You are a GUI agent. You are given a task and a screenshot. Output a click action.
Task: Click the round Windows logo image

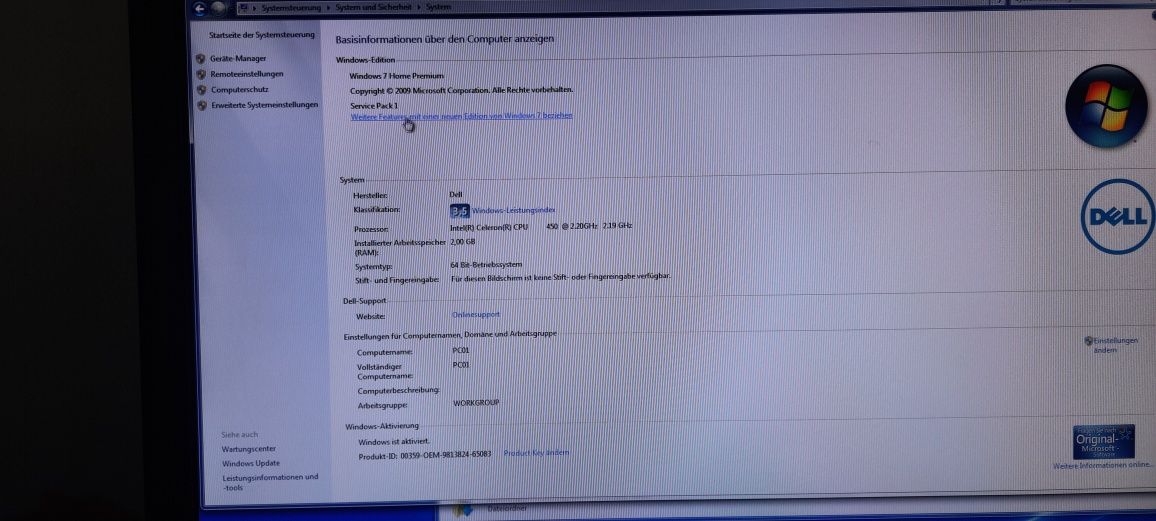point(1106,106)
